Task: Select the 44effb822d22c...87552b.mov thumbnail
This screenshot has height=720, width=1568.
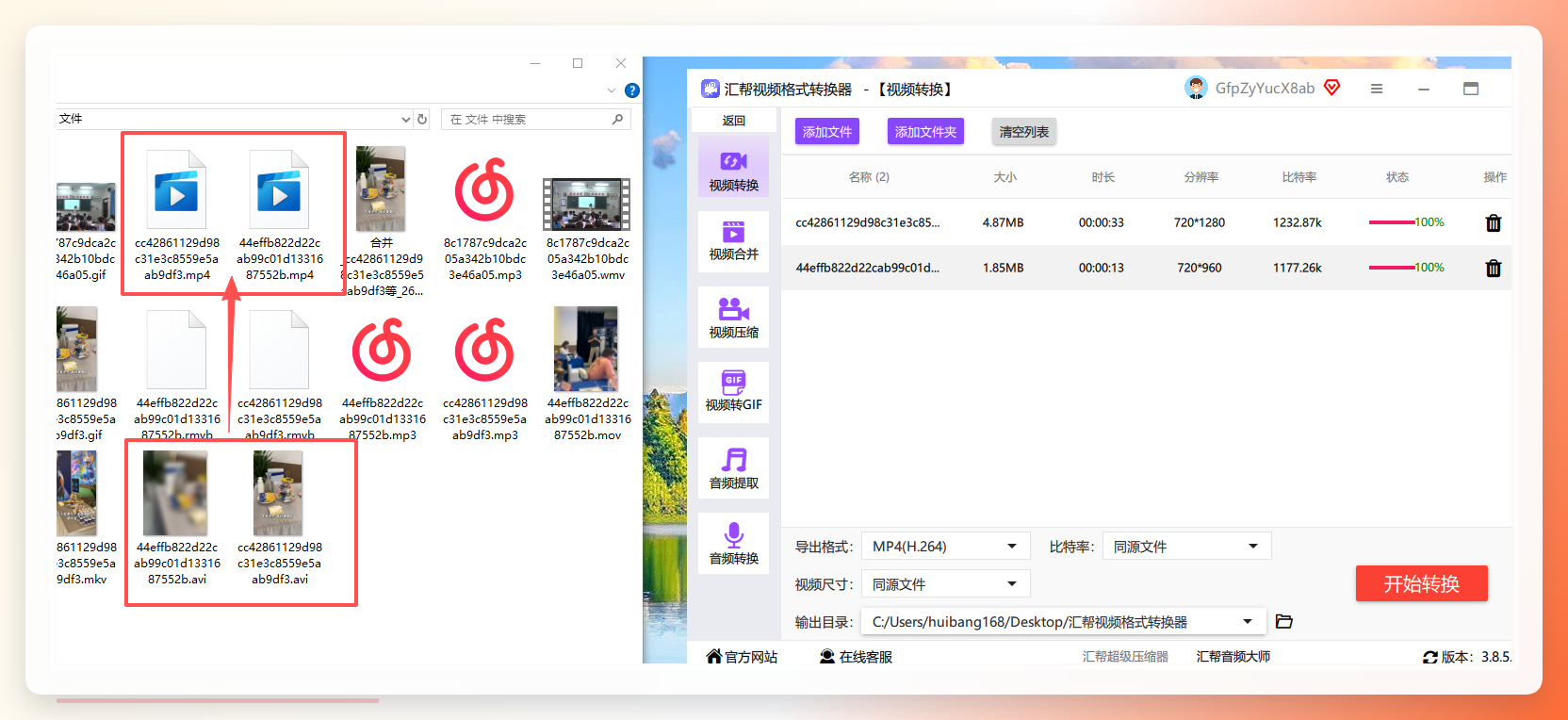Action: (586, 349)
